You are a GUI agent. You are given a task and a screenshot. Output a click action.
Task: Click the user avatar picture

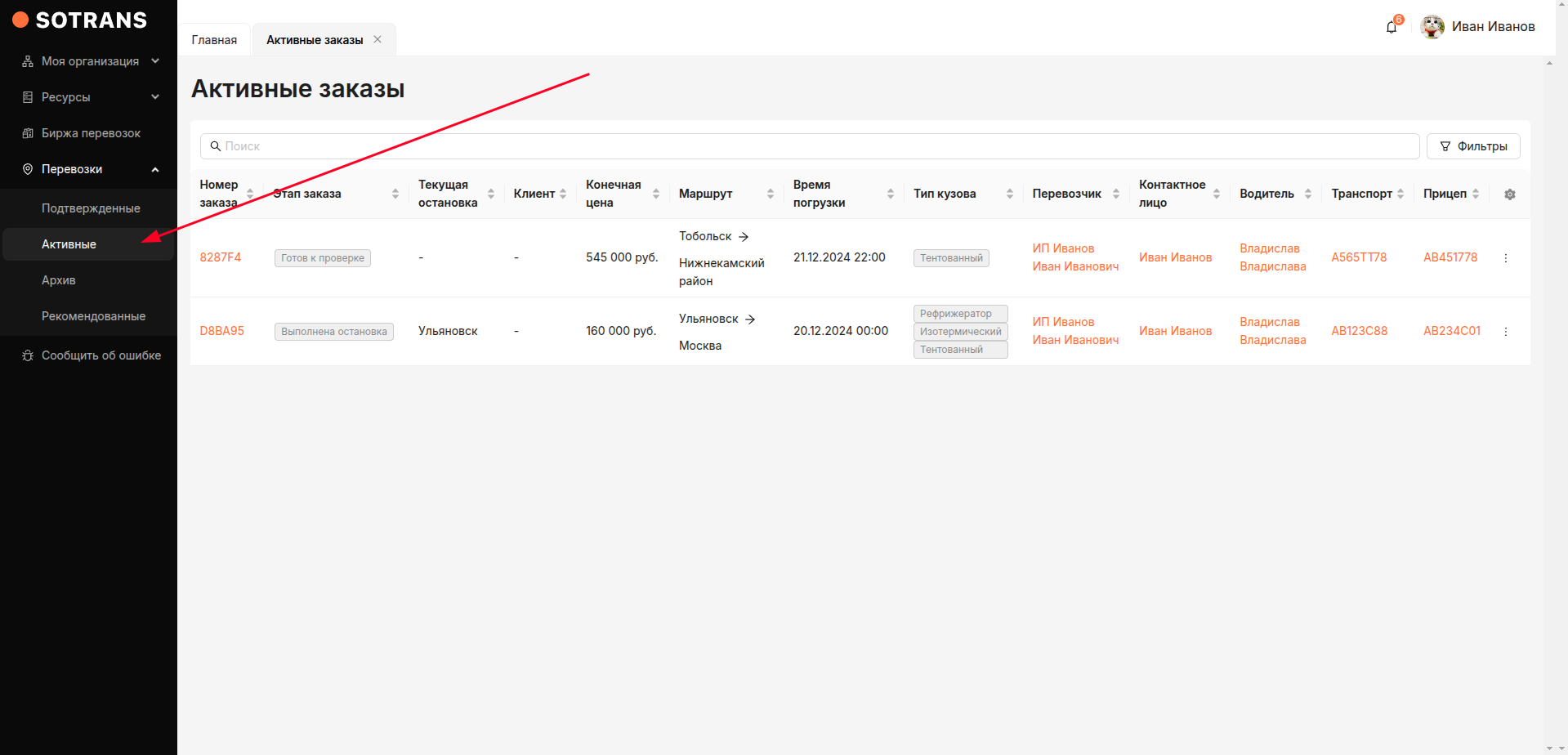click(1432, 27)
